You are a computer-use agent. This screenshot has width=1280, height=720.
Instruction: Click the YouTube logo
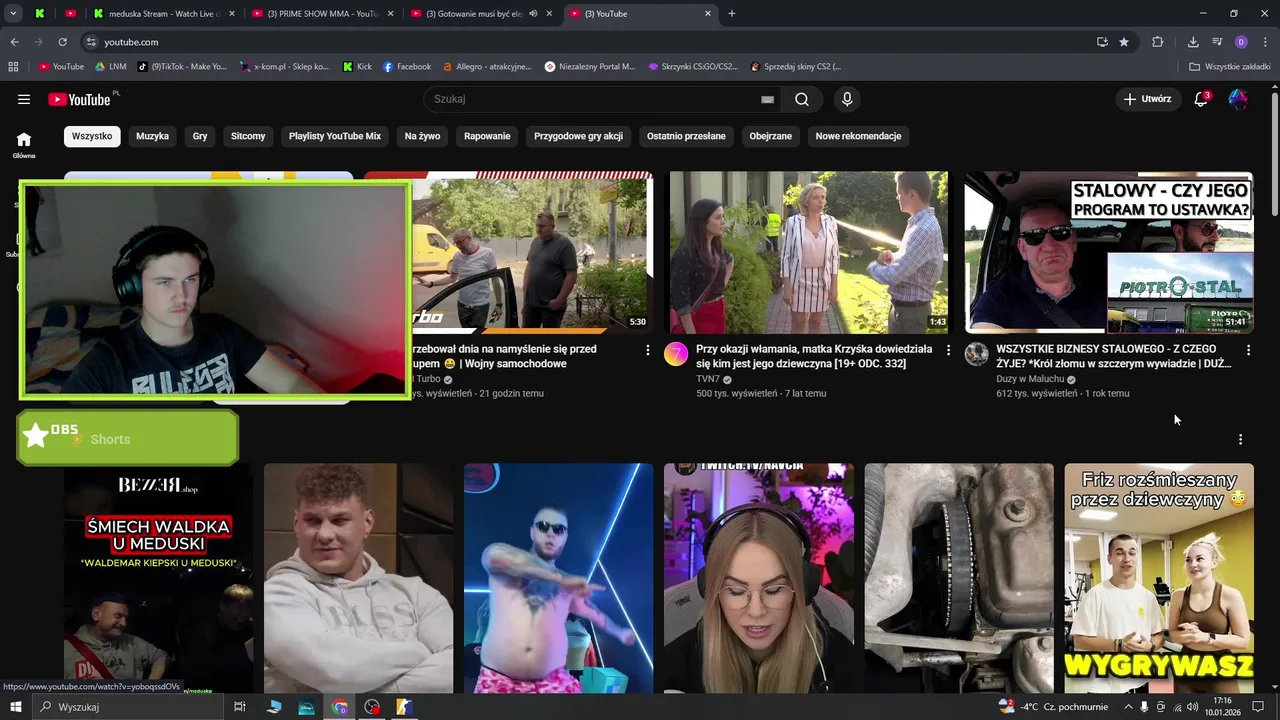click(x=82, y=99)
